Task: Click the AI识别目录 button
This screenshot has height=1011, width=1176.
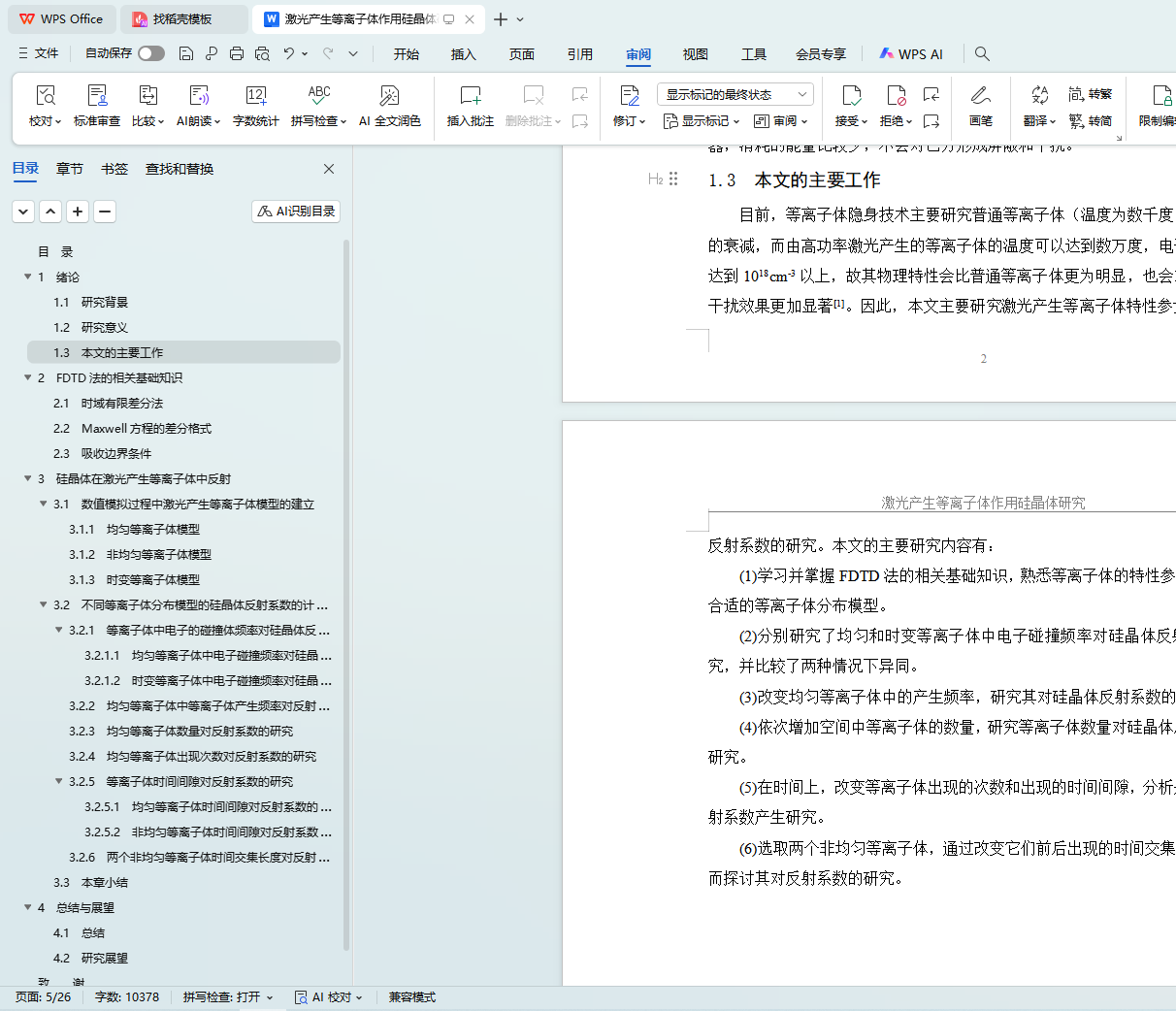Action: tap(296, 211)
